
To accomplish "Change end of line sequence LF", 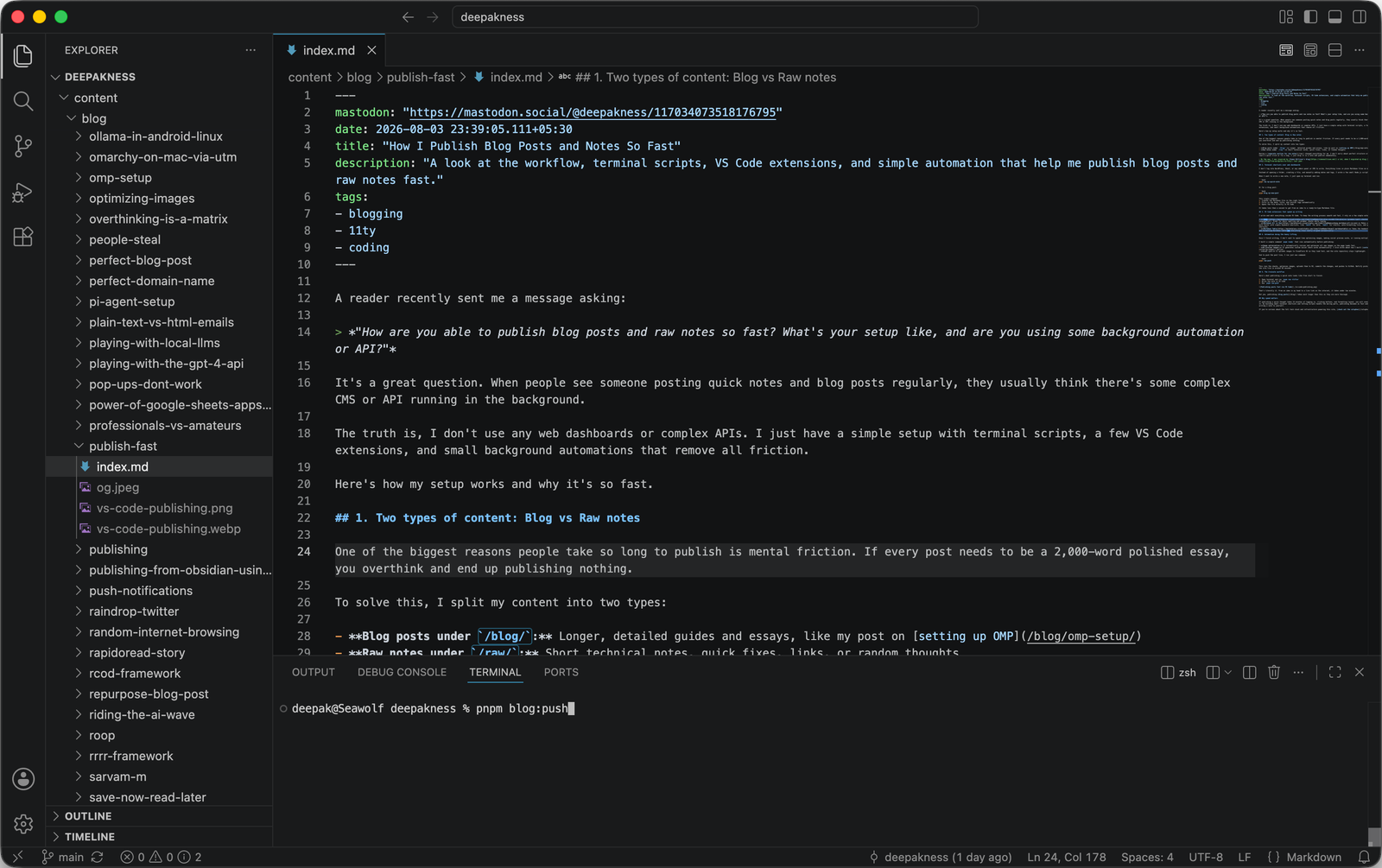I will (x=1245, y=857).
